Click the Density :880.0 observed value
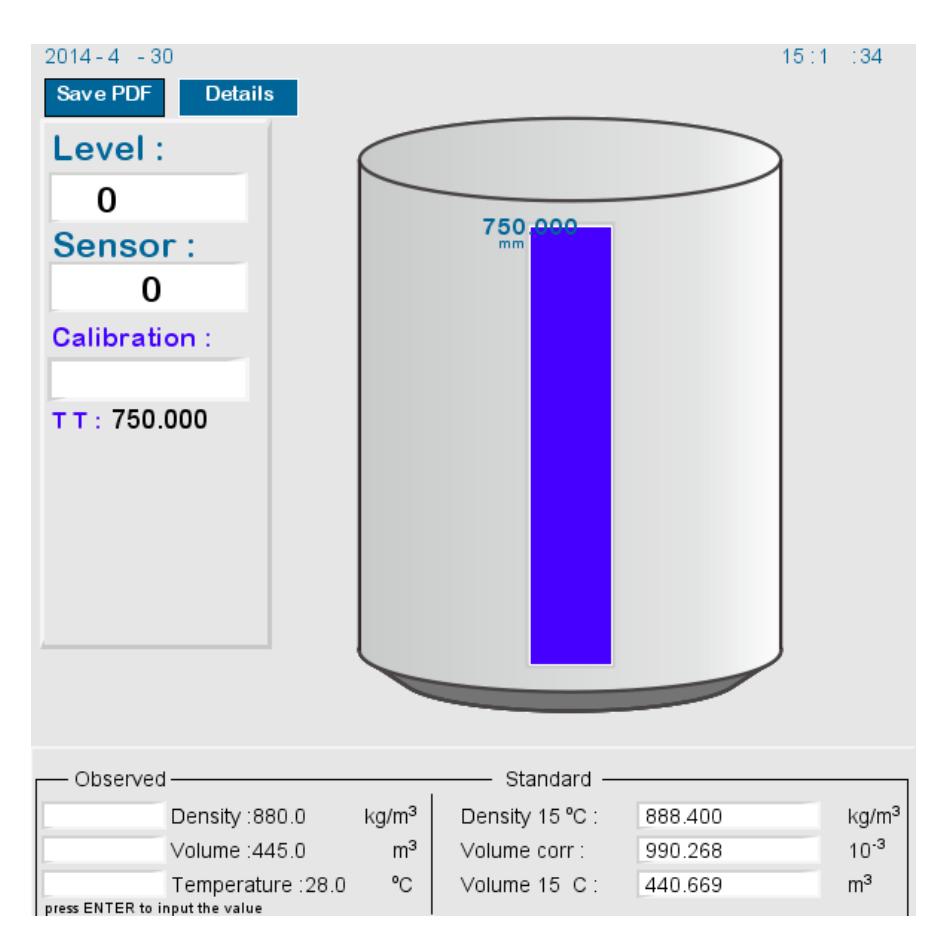The height and width of the screenshot is (951, 947). coord(238,816)
